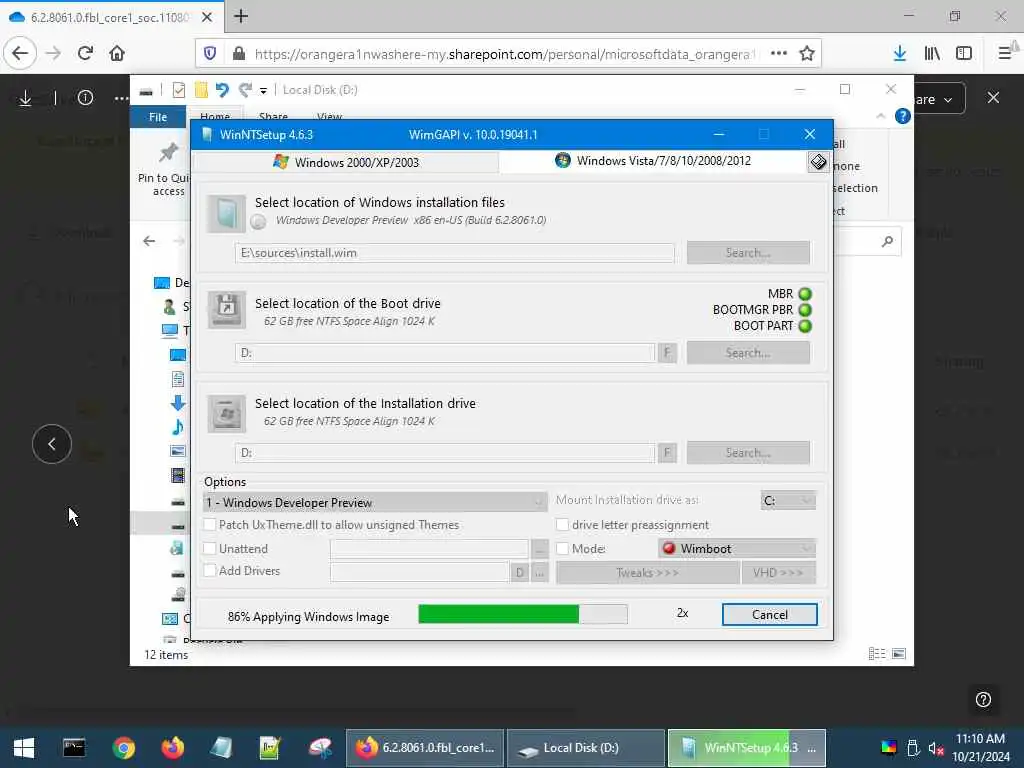This screenshot has width=1024, height=768.
Task: Open the Windows Start menu
Action: (x=24, y=748)
